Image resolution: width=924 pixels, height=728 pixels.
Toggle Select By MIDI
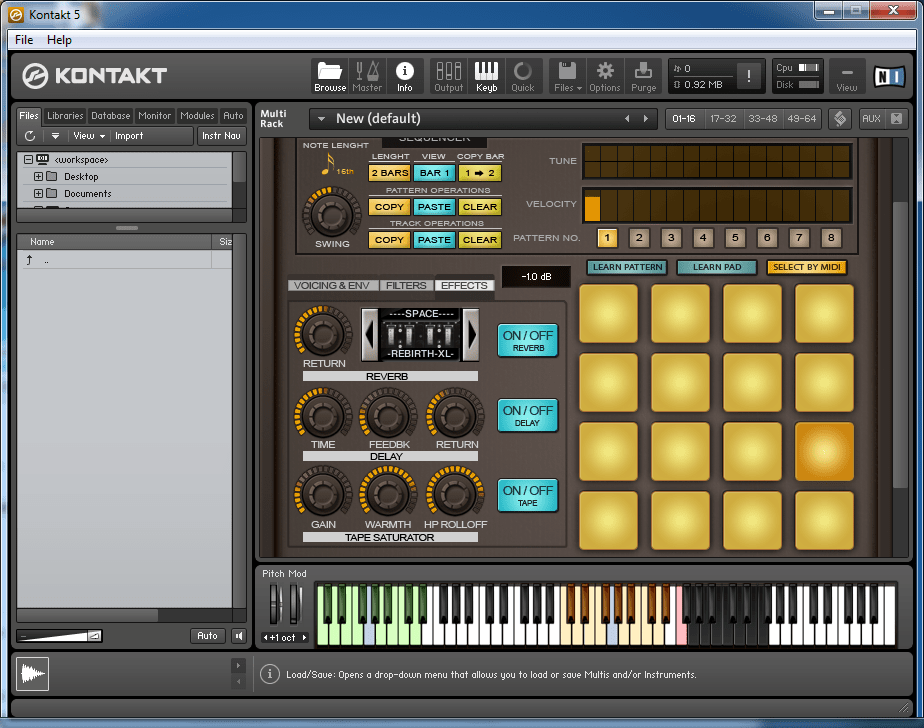point(806,267)
